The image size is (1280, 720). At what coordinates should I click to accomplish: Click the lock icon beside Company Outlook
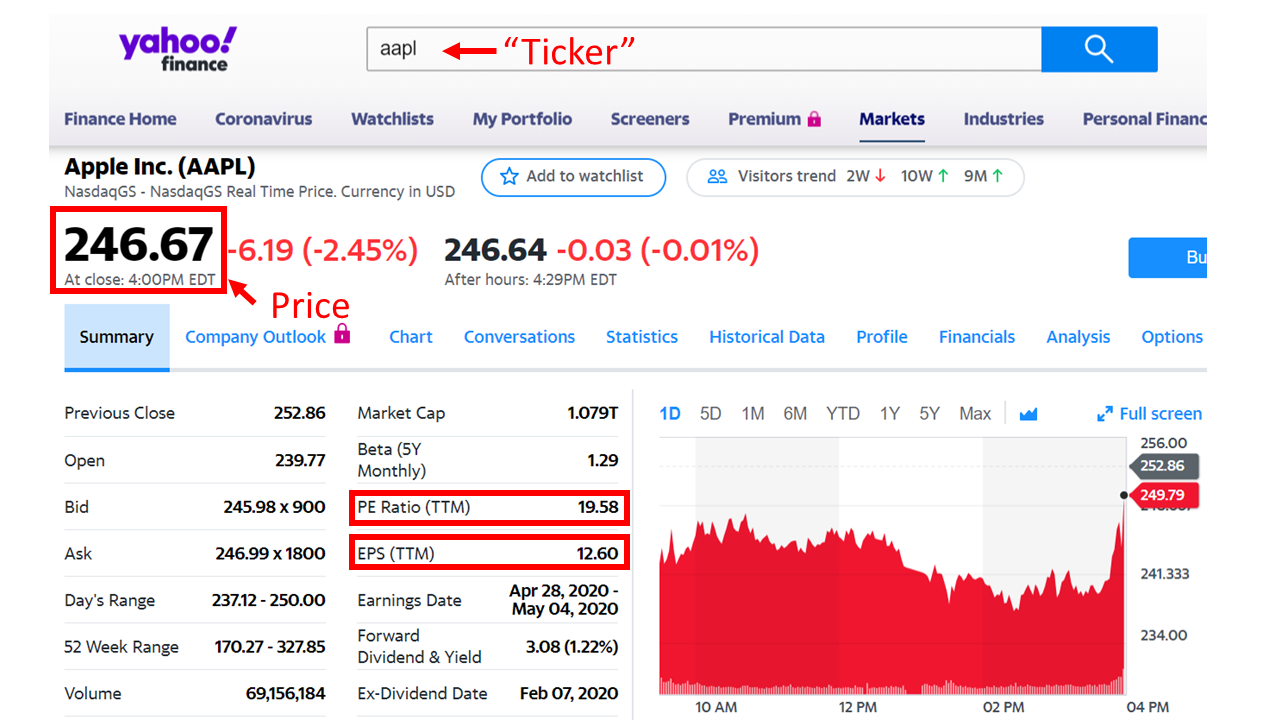click(x=342, y=333)
